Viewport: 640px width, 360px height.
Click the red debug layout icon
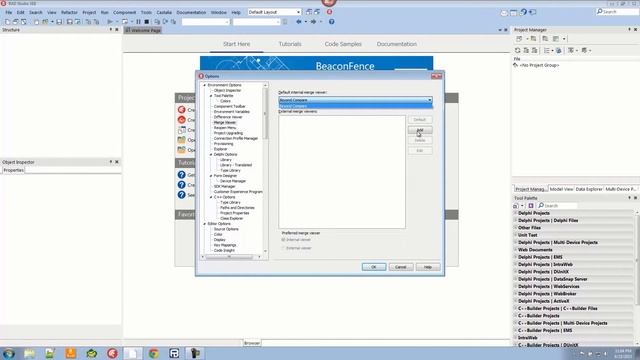point(329,12)
